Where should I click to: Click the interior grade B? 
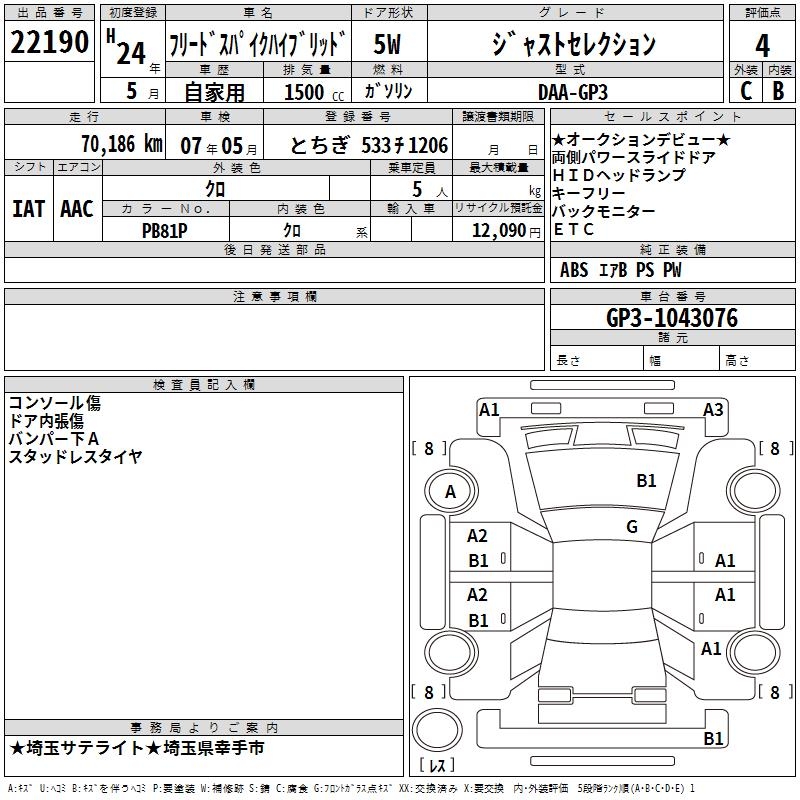tap(778, 91)
